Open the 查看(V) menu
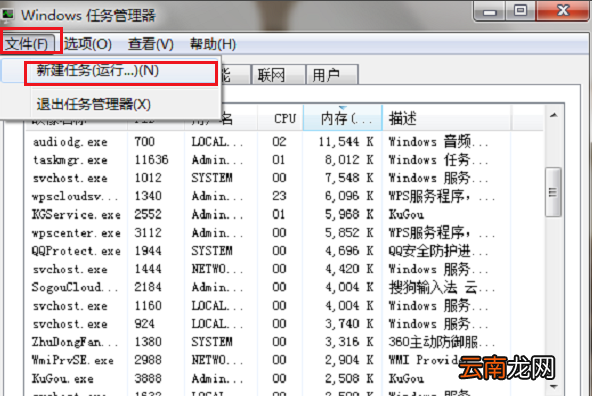 (150, 44)
